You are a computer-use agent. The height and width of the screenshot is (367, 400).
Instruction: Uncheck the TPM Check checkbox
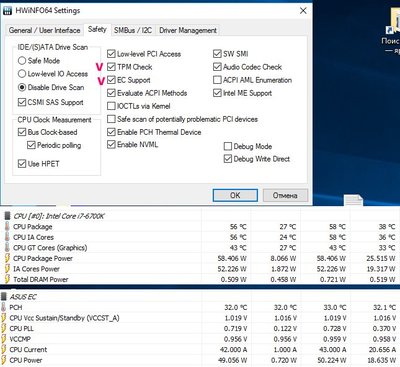tap(111, 67)
